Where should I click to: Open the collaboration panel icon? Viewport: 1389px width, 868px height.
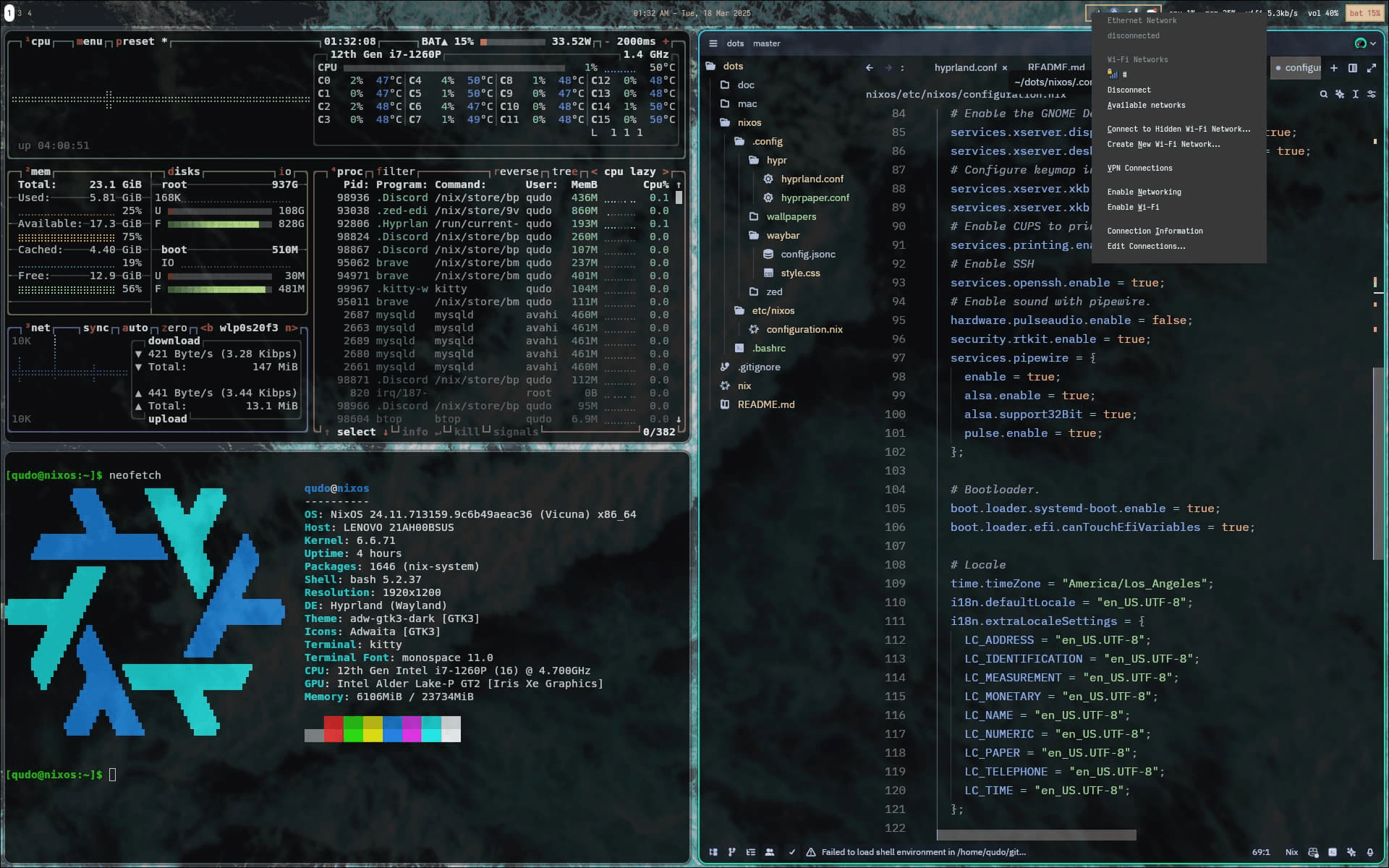[x=770, y=852]
